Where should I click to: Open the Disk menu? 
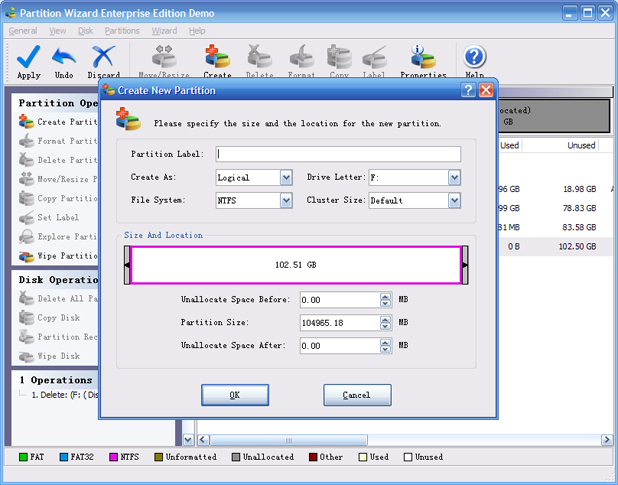85,31
